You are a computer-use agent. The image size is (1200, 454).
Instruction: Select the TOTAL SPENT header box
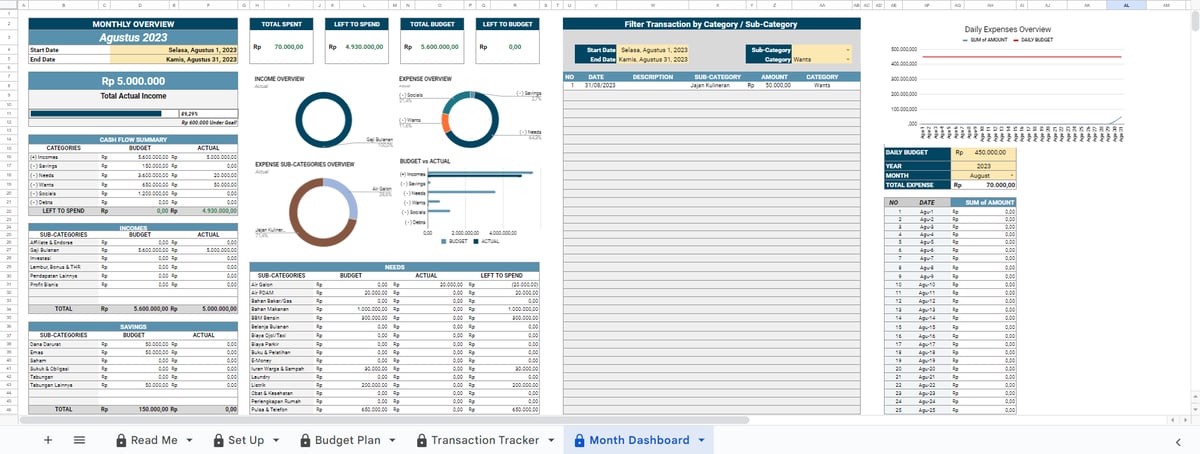point(282,22)
